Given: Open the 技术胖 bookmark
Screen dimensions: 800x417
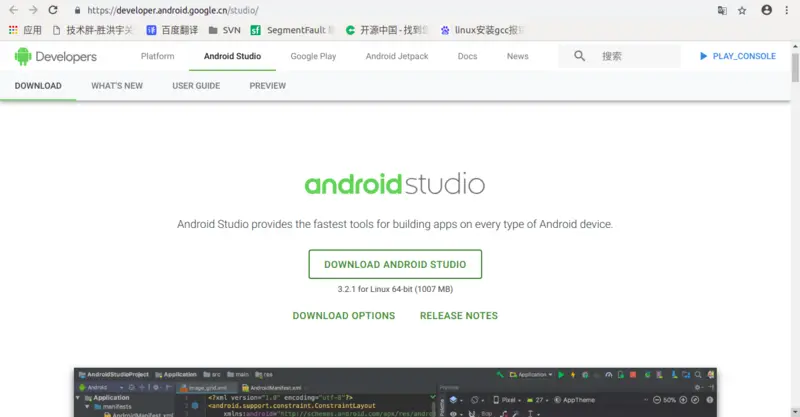Looking at the screenshot, I should [x=92, y=30].
